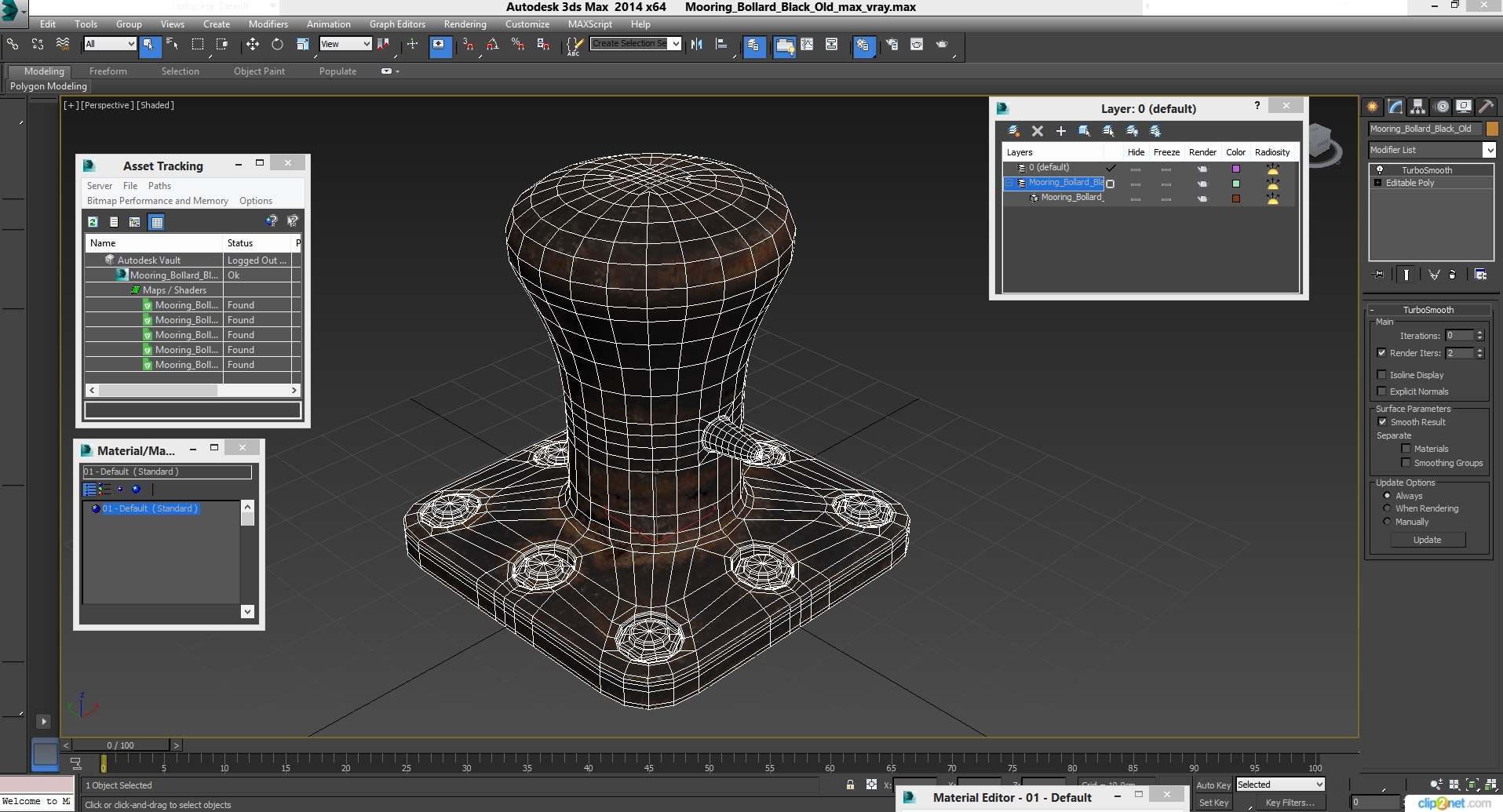
Task: Toggle 3D Snaps in main toolbar
Action: click(x=468, y=45)
